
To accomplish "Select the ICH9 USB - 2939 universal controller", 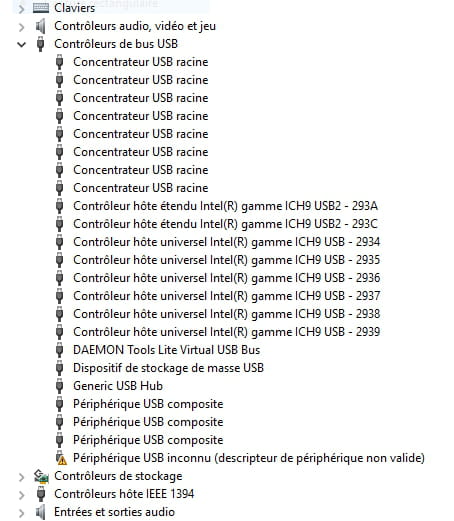I will click(227, 332).
